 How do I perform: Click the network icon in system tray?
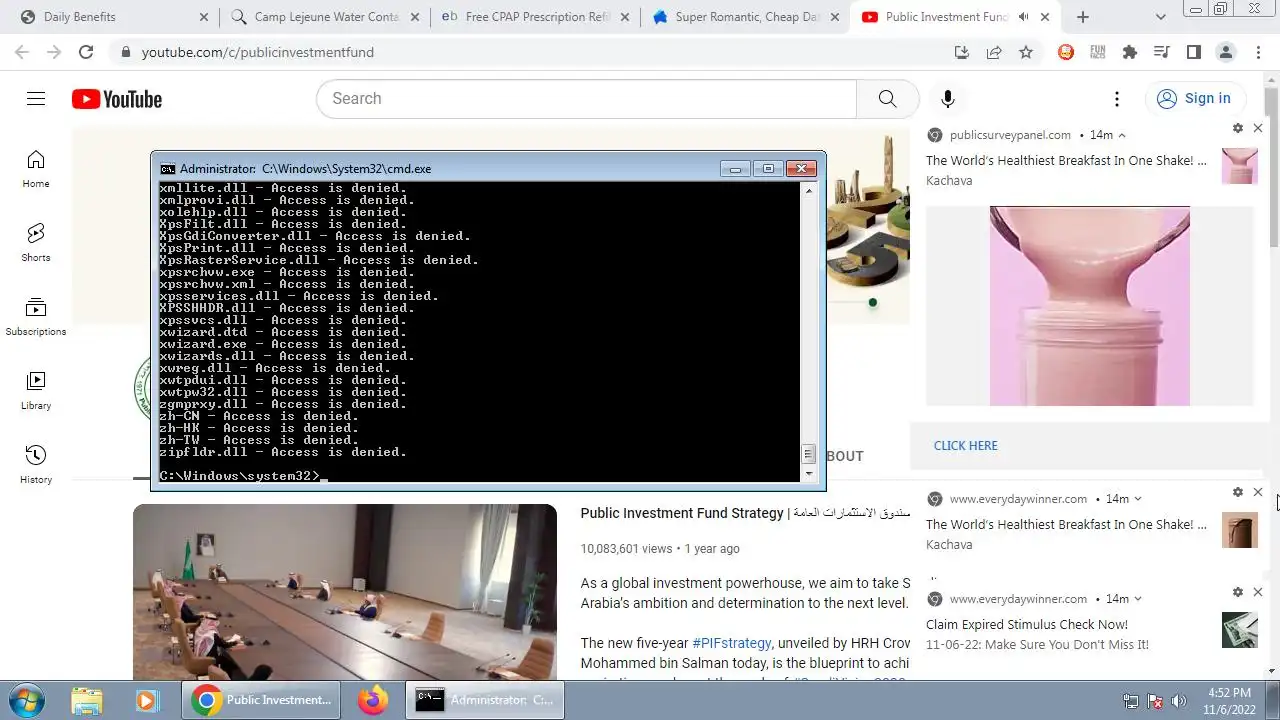[x=1131, y=701]
